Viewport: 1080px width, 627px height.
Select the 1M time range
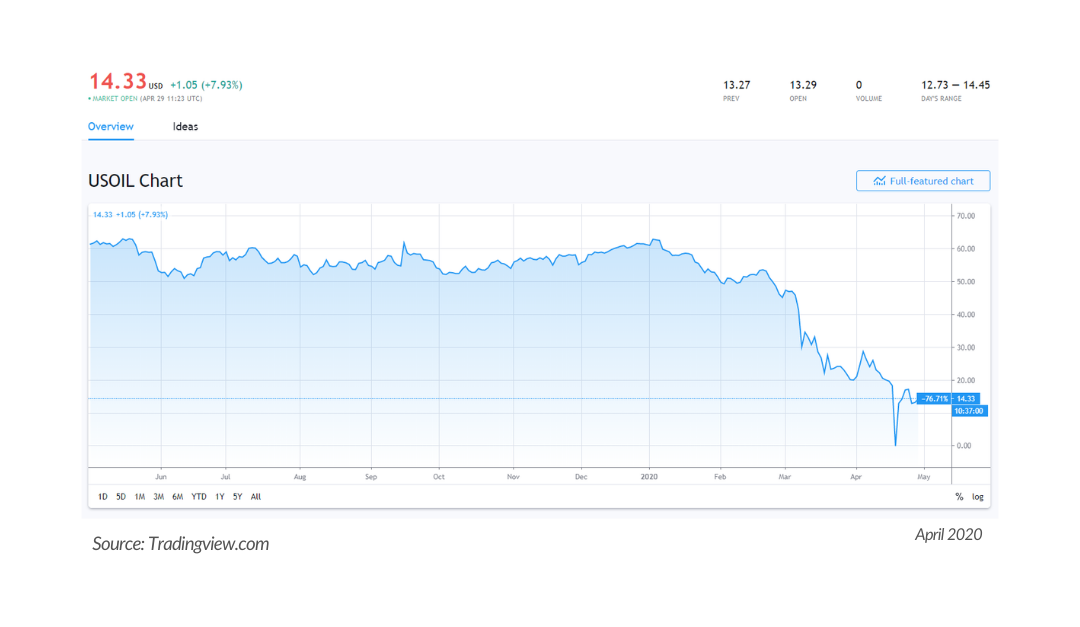(x=140, y=496)
